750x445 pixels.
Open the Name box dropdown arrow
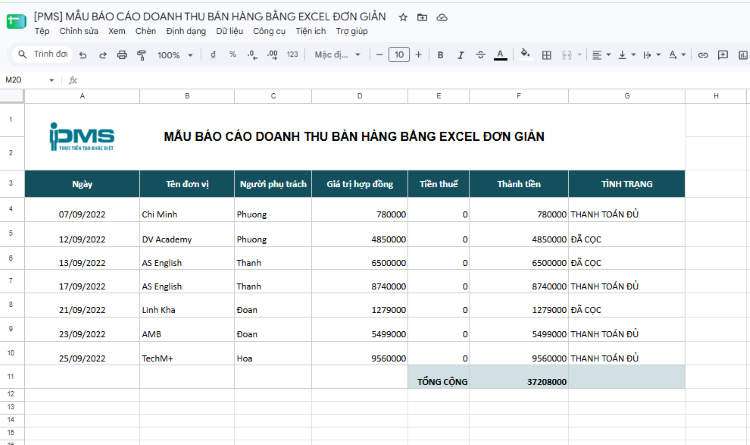(x=52, y=80)
